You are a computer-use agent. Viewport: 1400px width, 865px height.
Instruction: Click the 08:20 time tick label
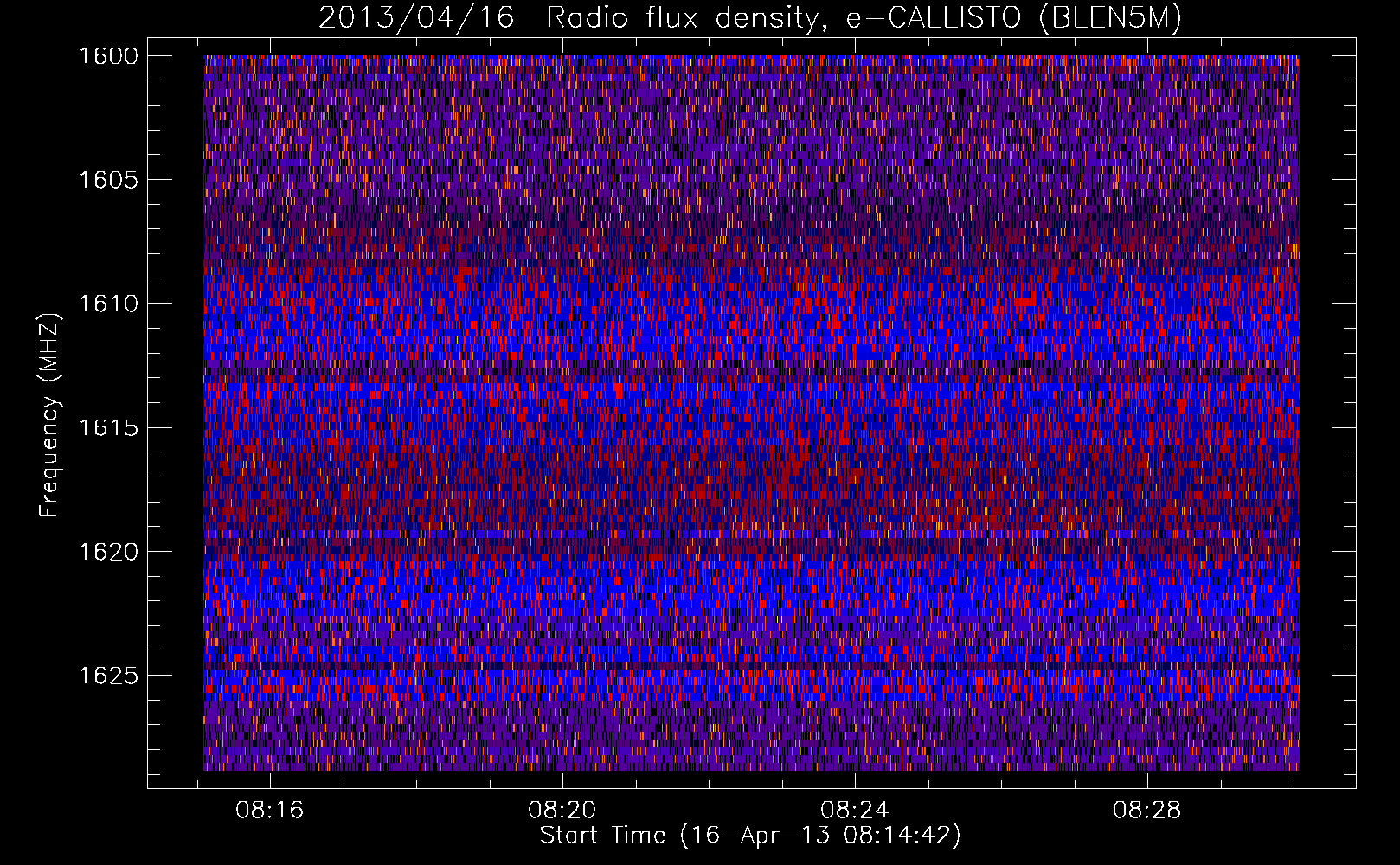pos(562,811)
